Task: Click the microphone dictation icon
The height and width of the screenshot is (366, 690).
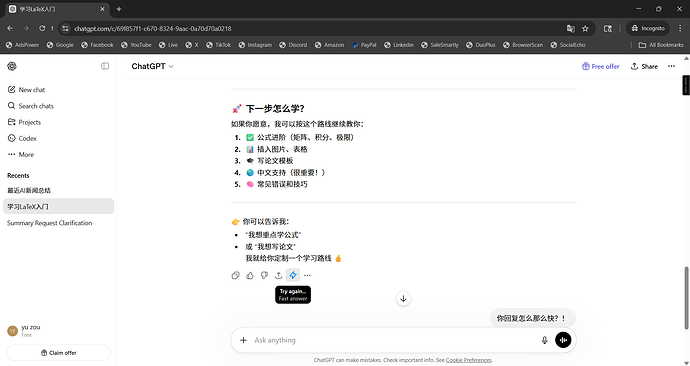Action: pos(544,340)
